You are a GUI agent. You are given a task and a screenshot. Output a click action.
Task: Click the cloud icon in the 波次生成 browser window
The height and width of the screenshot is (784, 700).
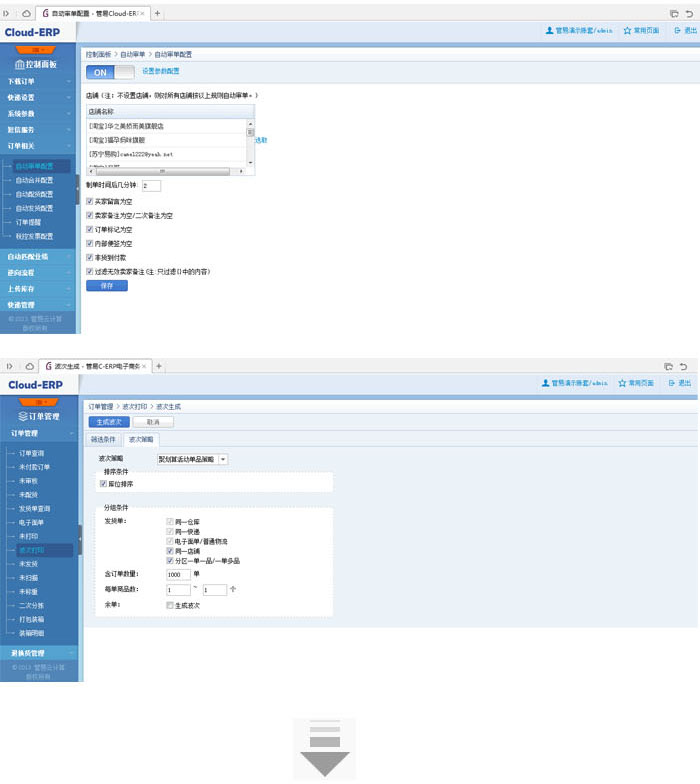click(30, 366)
